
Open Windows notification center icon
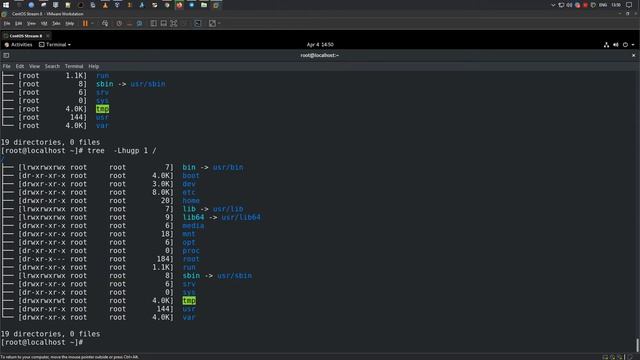629,5
